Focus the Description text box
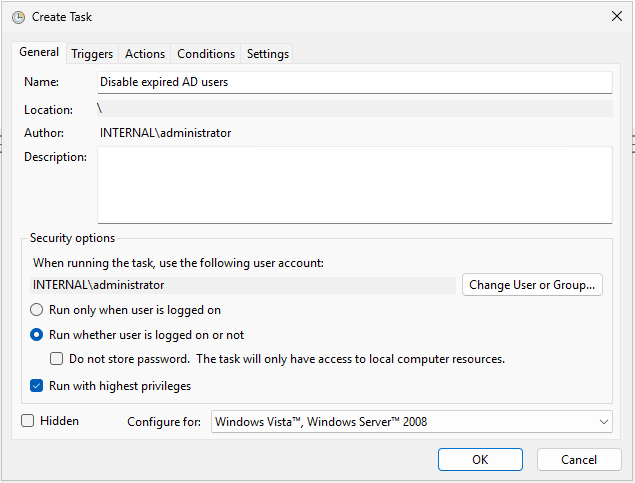 click(354, 185)
